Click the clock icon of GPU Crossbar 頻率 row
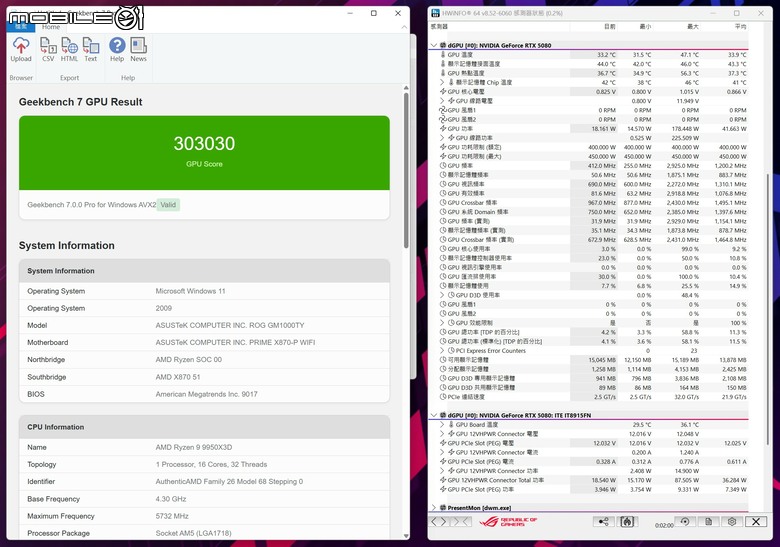Screen dimensions: 780x547 click(443, 203)
